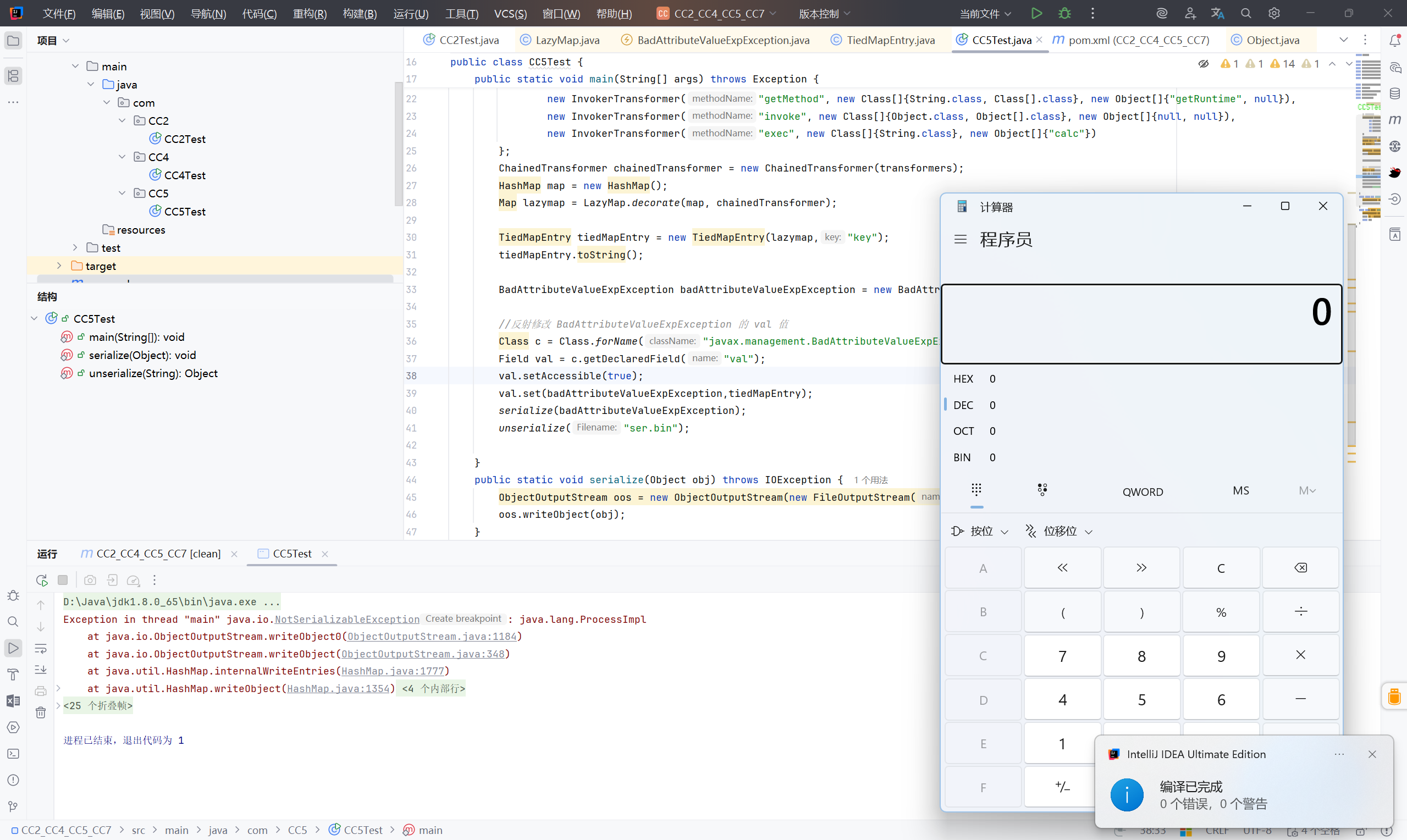This screenshot has height=840, width=1407.
Task: Rerun CC5Test in Run panel
Action: pyautogui.click(x=42, y=580)
